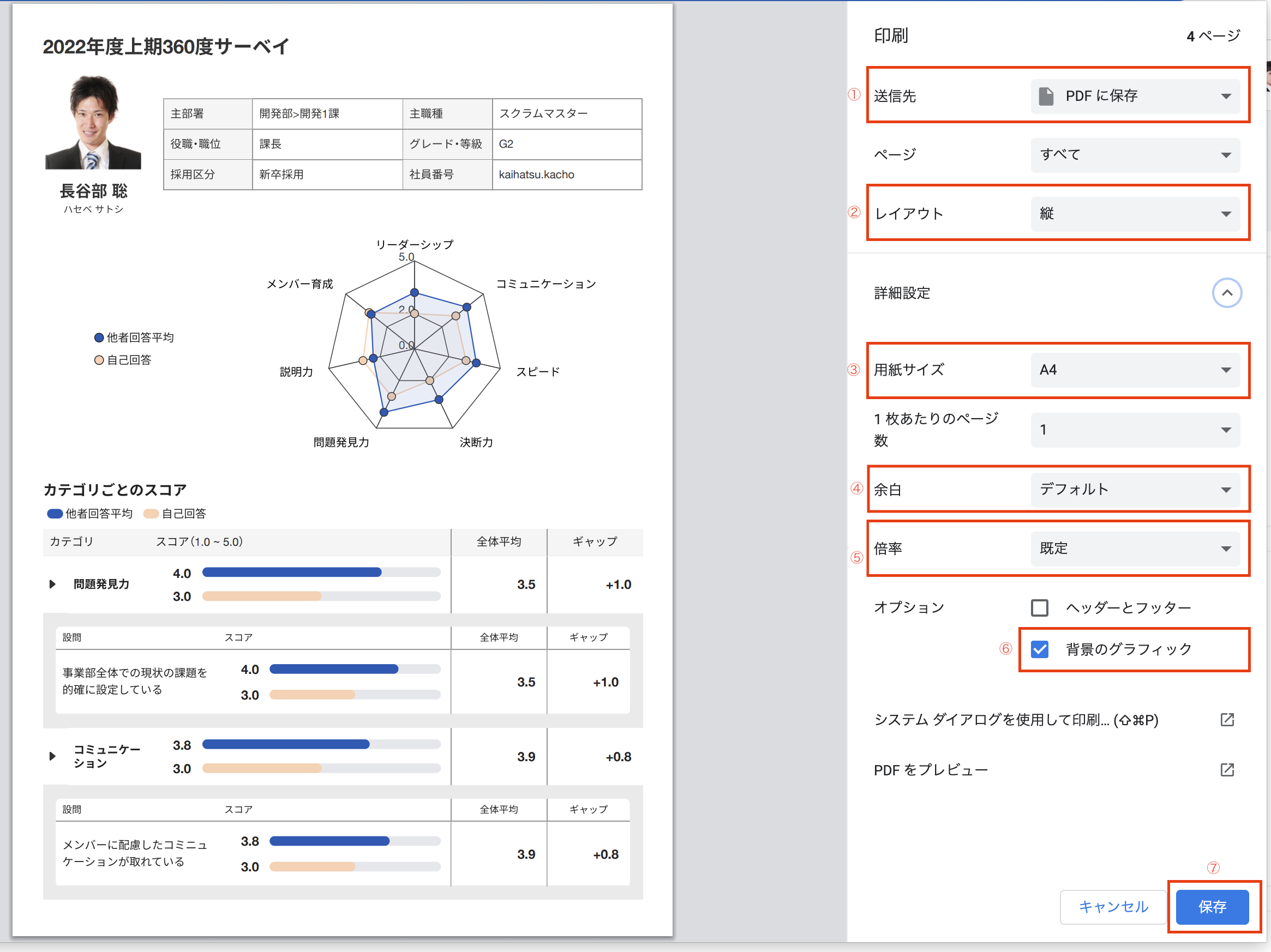Click the PDF file icon in 送信先
1271x952 pixels.
click(x=1046, y=96)
